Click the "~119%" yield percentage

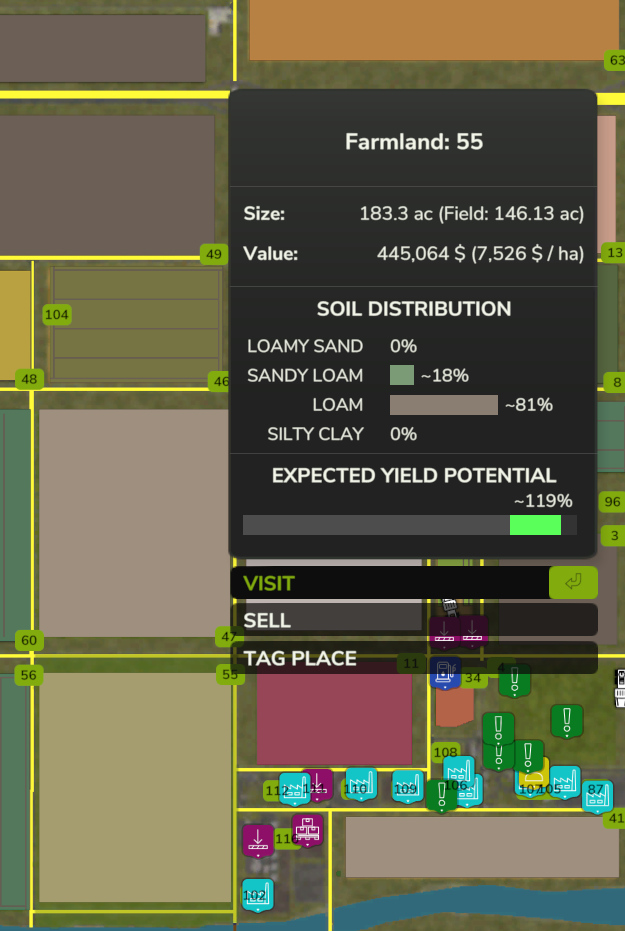coord(543,502)
